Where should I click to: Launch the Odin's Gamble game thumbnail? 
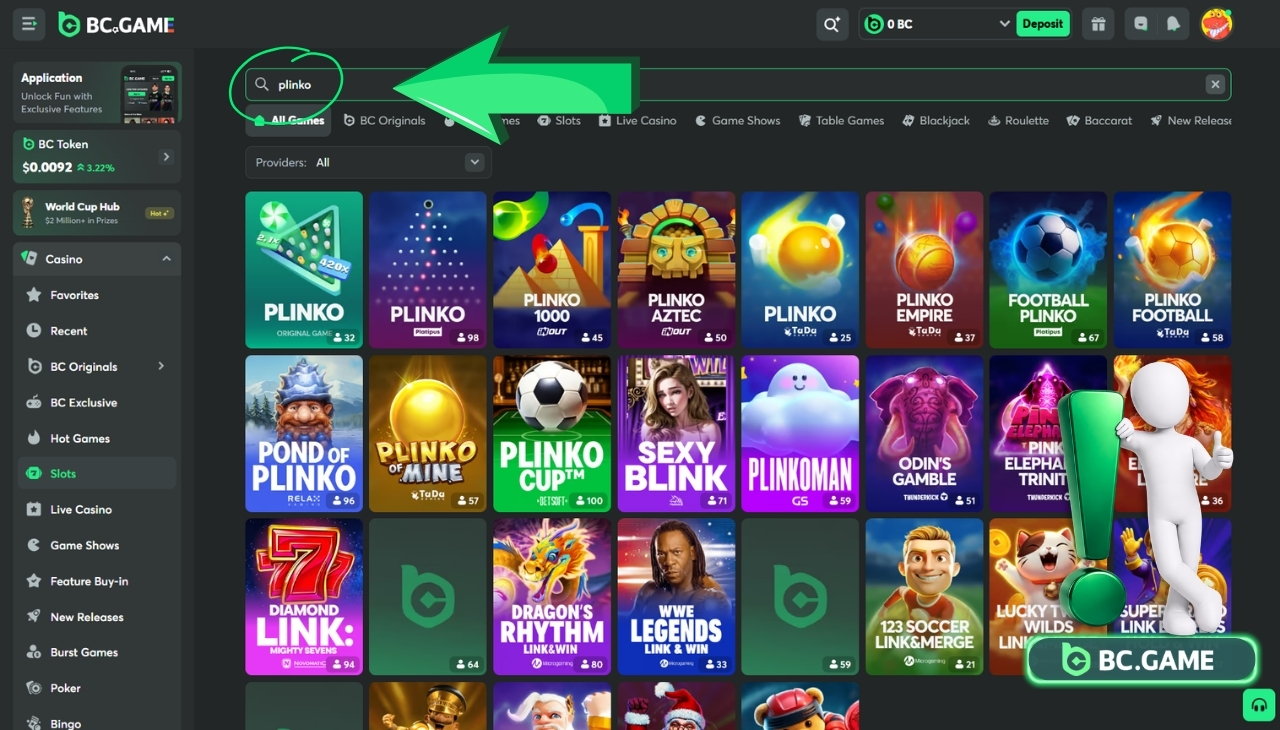coord(925,434)
